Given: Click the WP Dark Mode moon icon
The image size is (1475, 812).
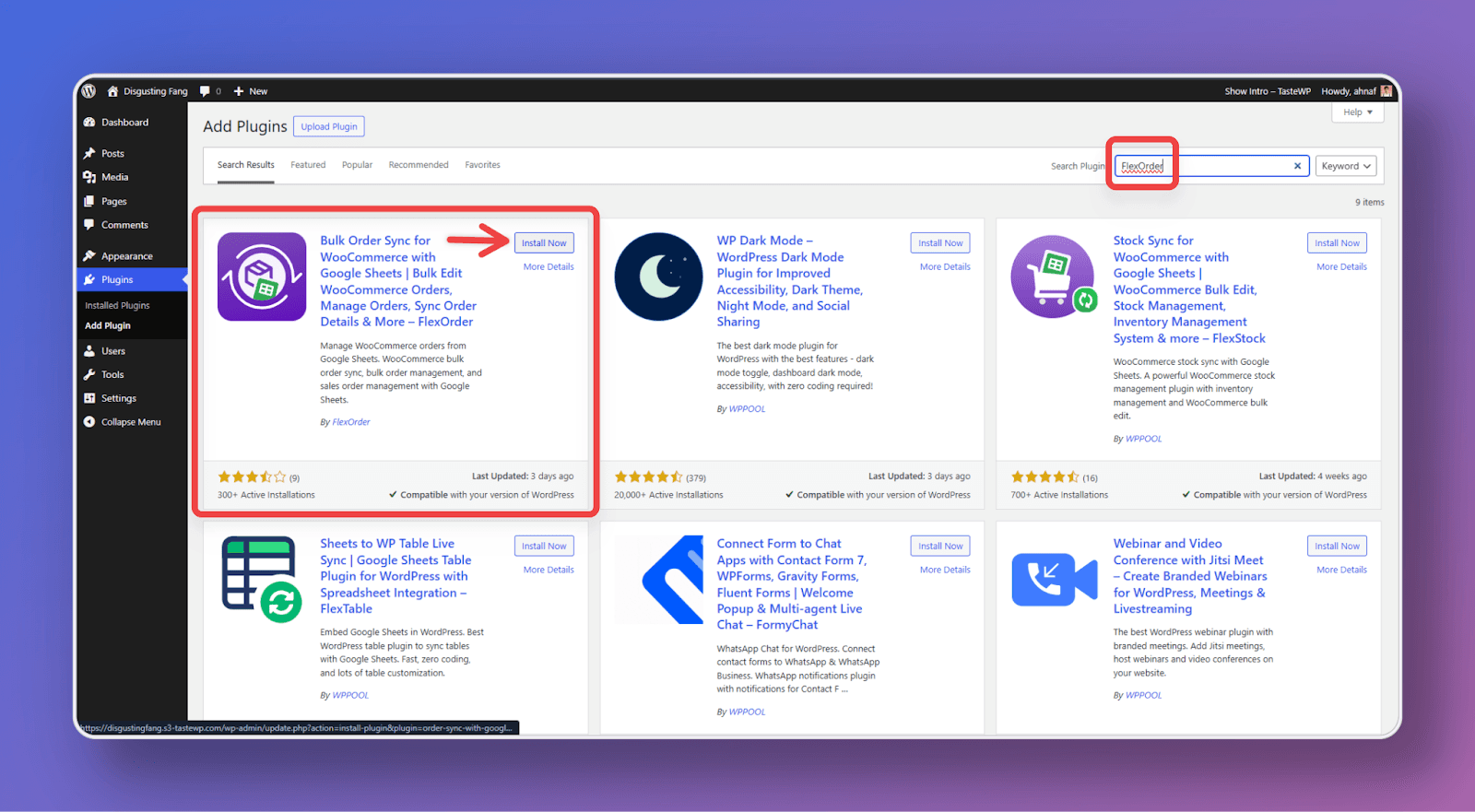Looking at the screenshot, I should (658, 277).
